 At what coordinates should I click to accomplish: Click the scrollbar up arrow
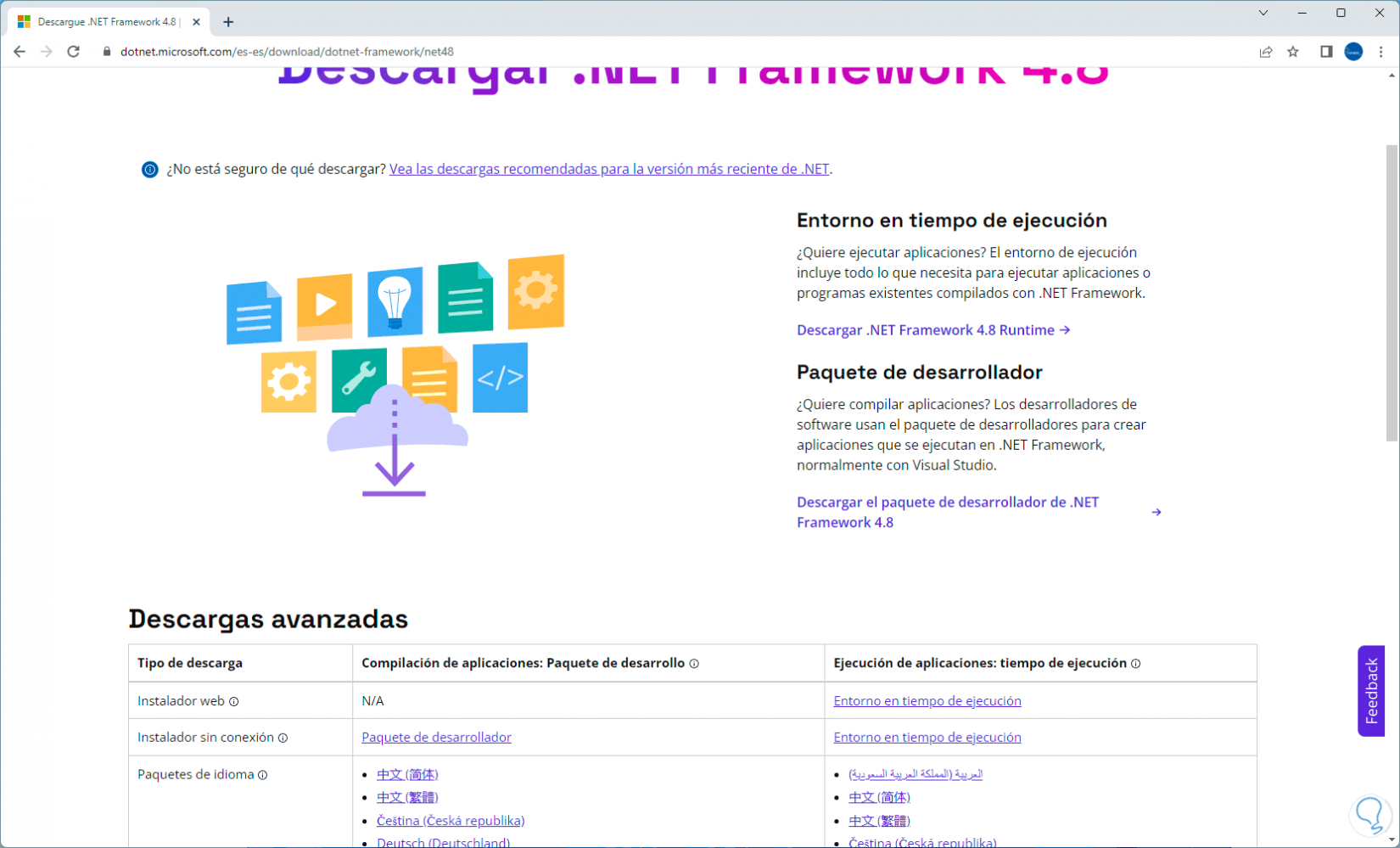[x=1392, y=76]
